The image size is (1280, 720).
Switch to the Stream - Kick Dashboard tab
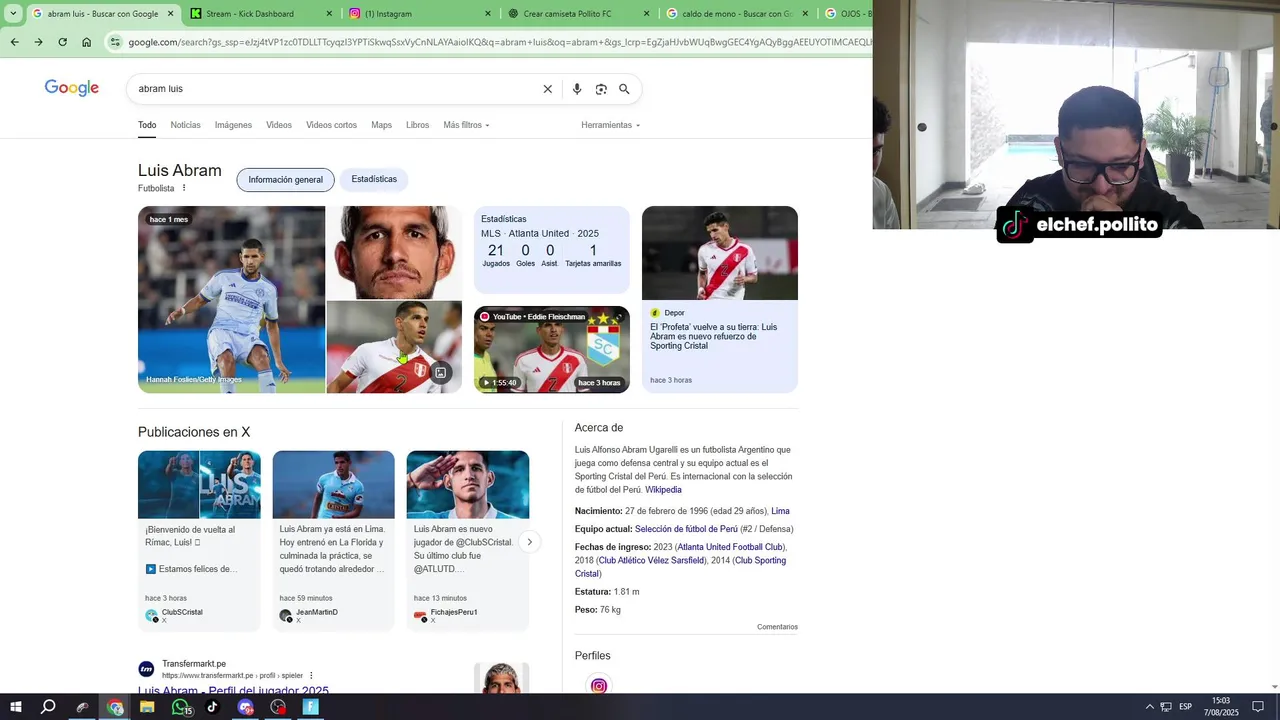pos(250,14)
